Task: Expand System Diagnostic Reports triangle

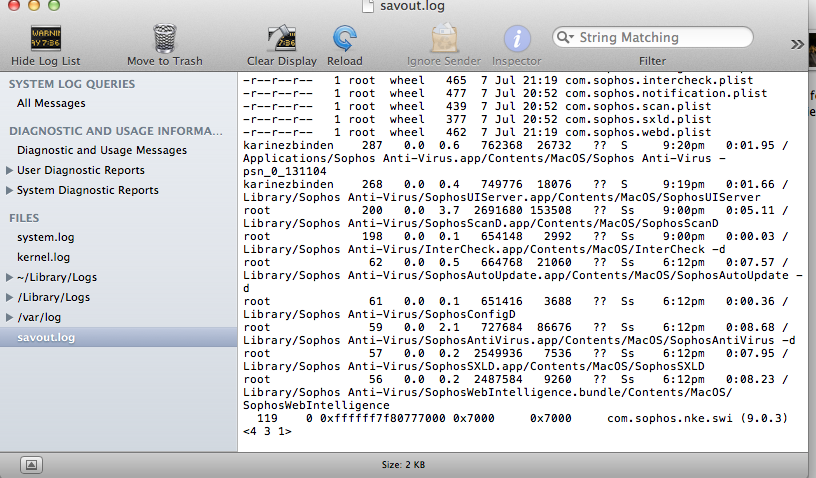Action: tap(9, 190)
